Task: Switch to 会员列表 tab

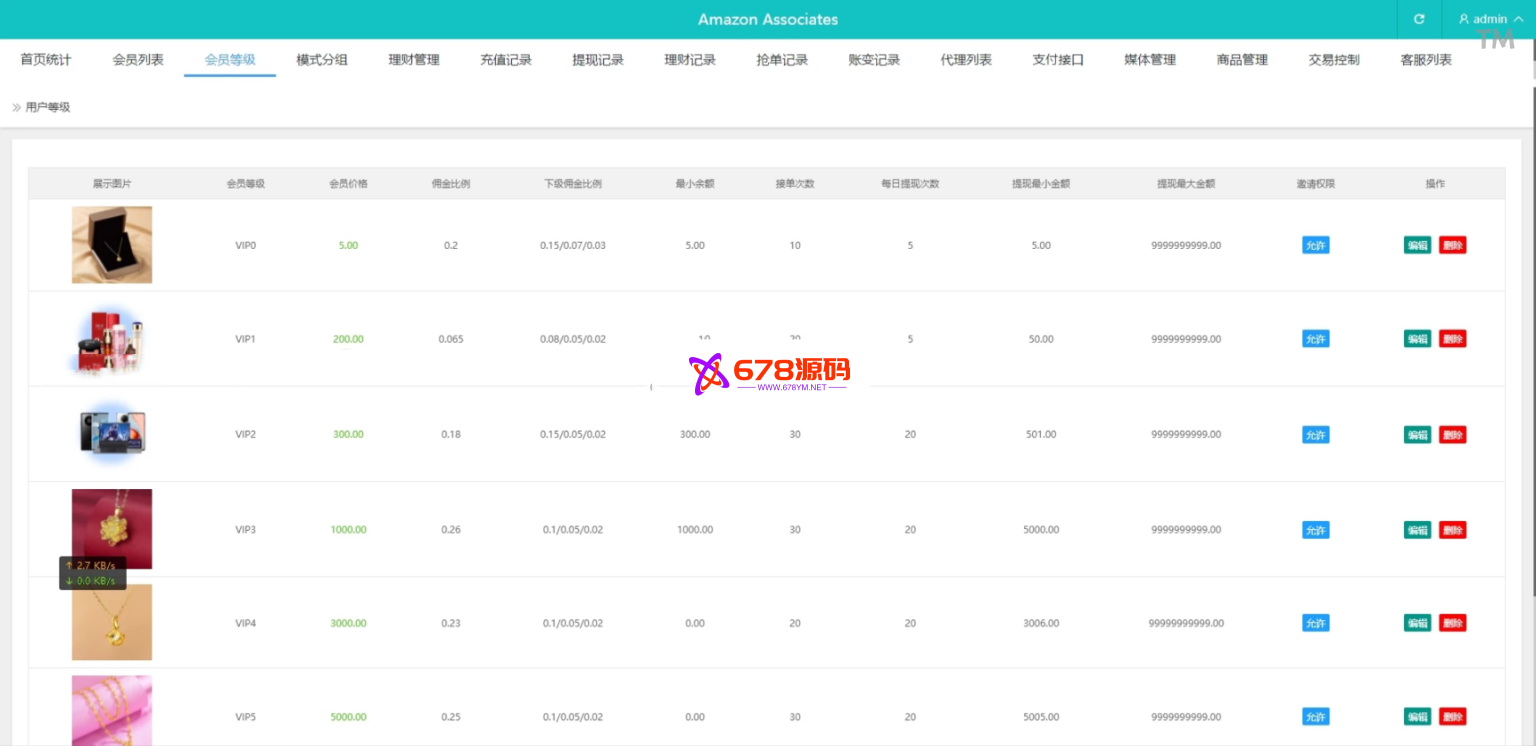Action: (x=138, y=60)
